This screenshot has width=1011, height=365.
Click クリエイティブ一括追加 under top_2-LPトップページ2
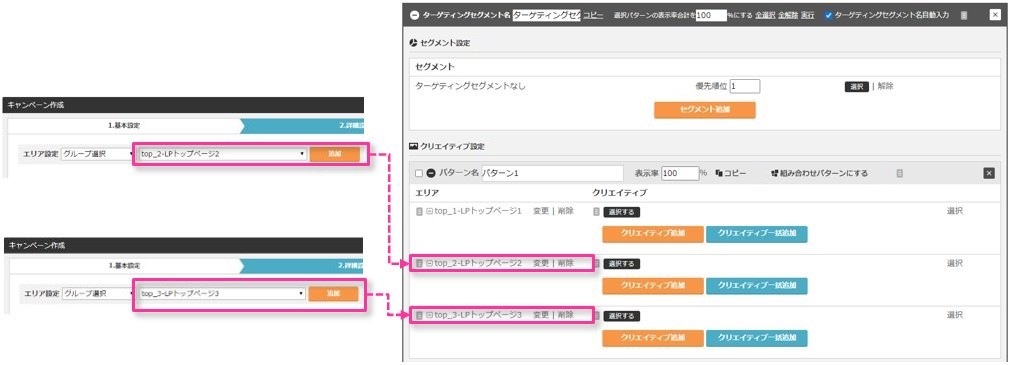pos(757,286)
